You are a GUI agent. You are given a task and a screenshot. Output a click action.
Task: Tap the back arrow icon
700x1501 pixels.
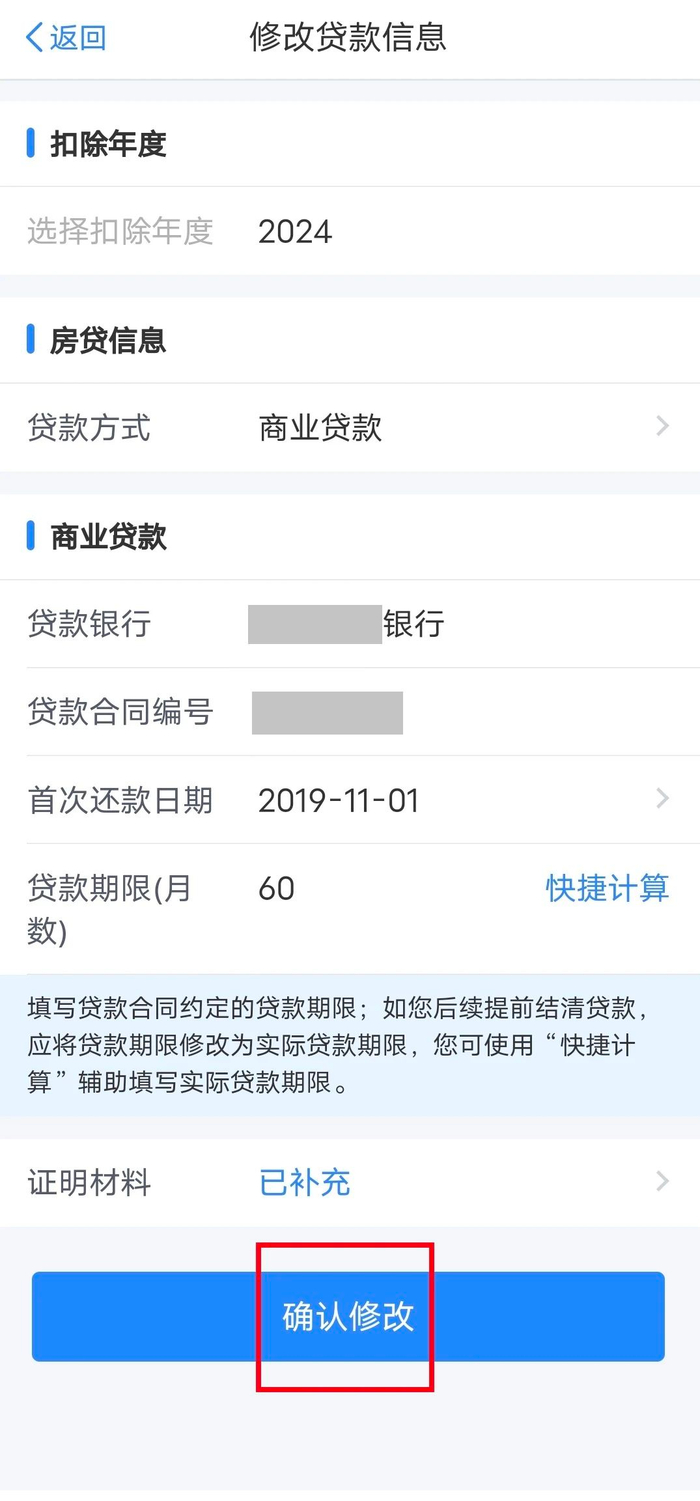click(x=34, y=38)
